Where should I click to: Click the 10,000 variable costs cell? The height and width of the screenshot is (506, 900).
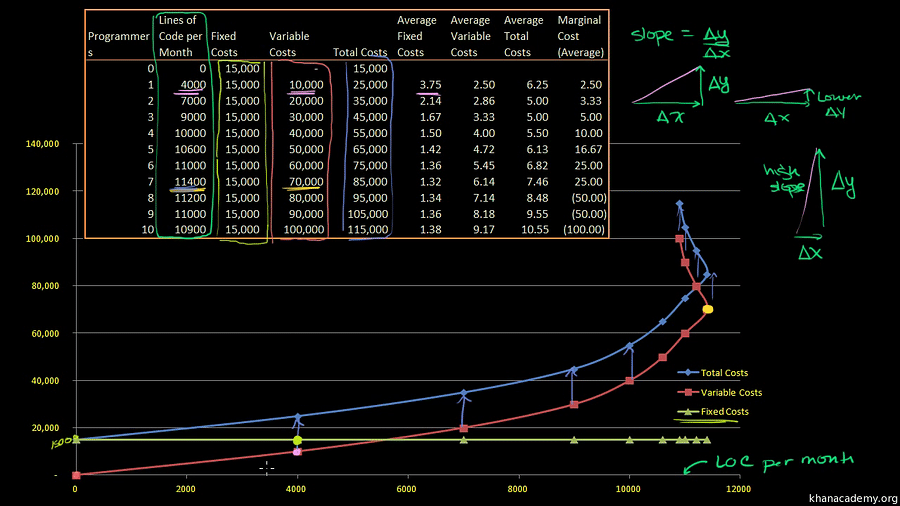306,85
